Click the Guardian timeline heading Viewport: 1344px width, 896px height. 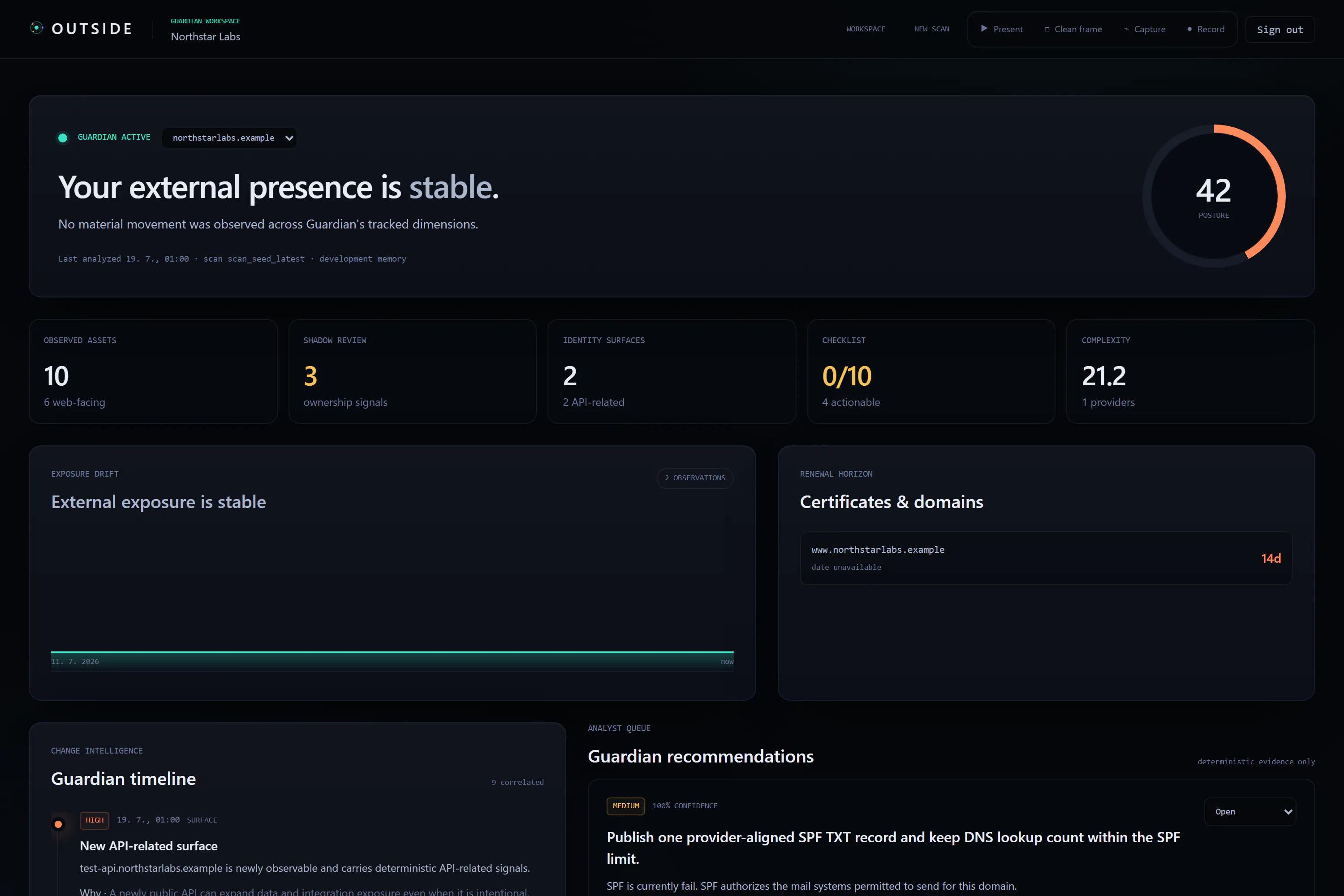(x=124, y=779)
